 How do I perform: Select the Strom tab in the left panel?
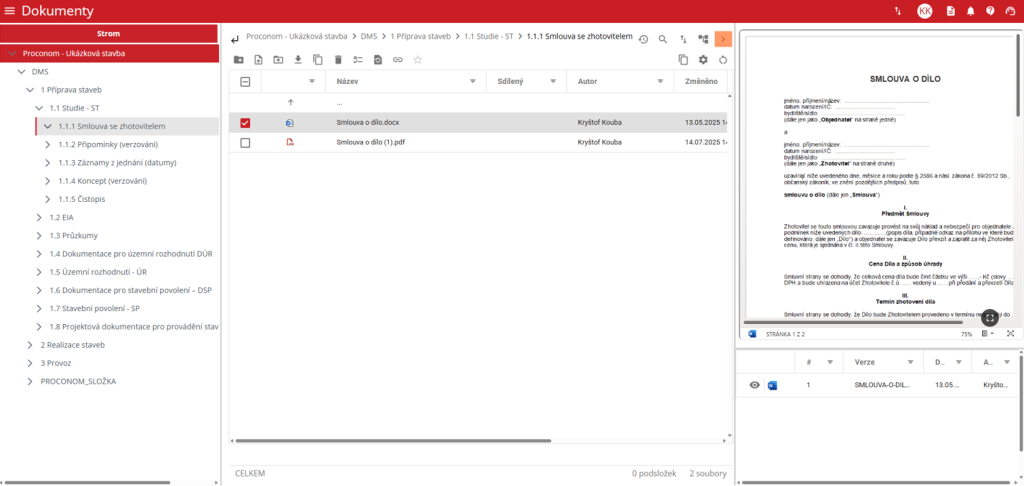pyautogui.click(x=109, y=33)
